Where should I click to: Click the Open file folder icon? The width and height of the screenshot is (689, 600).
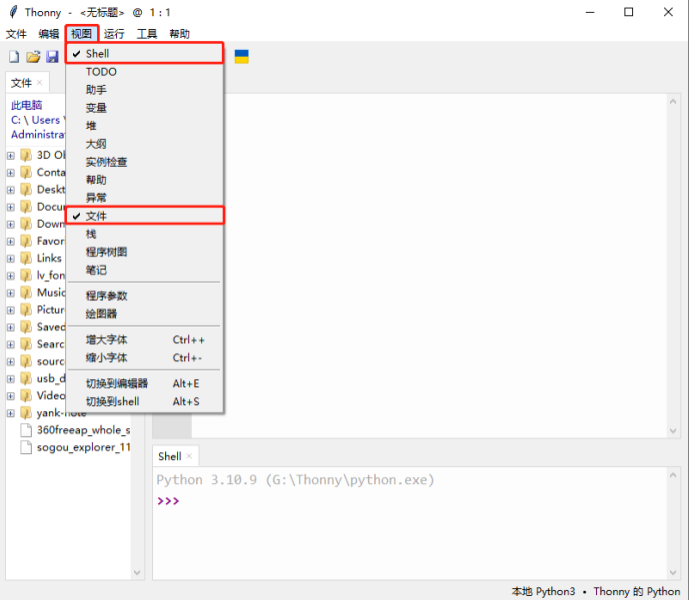(33, 57)
